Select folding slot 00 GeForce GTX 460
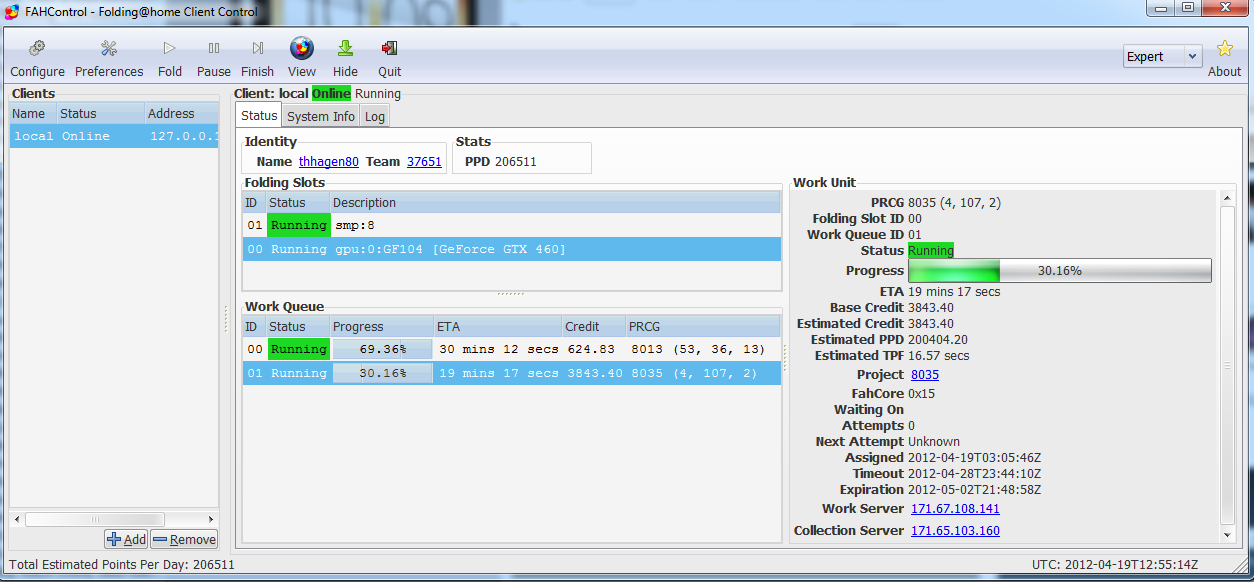1254x582 pixels. (x=511, y=249)
